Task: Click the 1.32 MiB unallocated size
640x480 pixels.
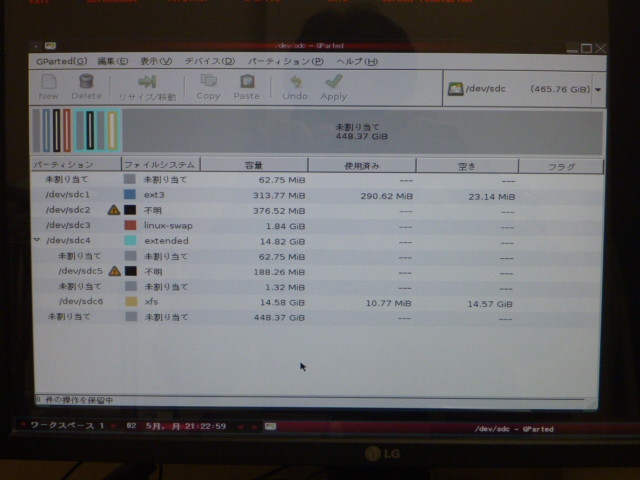Action: (x=285, y=287)
